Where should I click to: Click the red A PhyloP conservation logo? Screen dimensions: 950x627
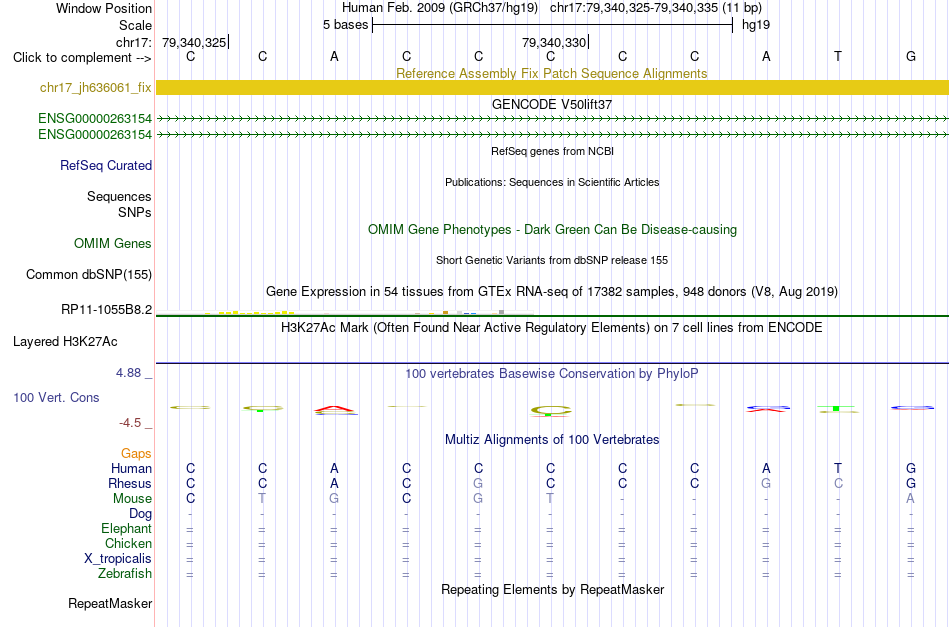click(x=335, y=410)
